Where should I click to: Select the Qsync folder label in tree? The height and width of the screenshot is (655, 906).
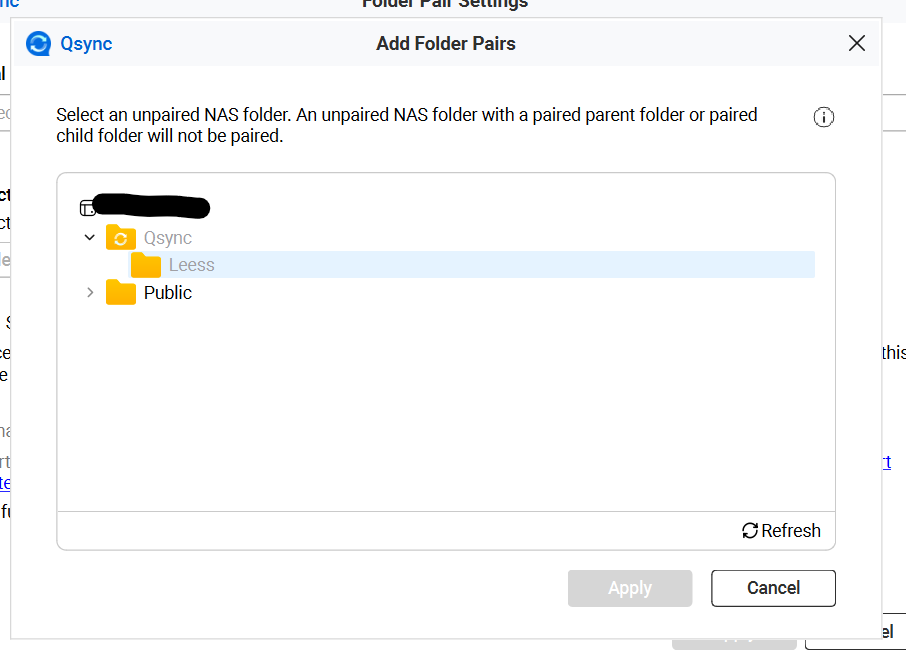(x=168, y=238)
